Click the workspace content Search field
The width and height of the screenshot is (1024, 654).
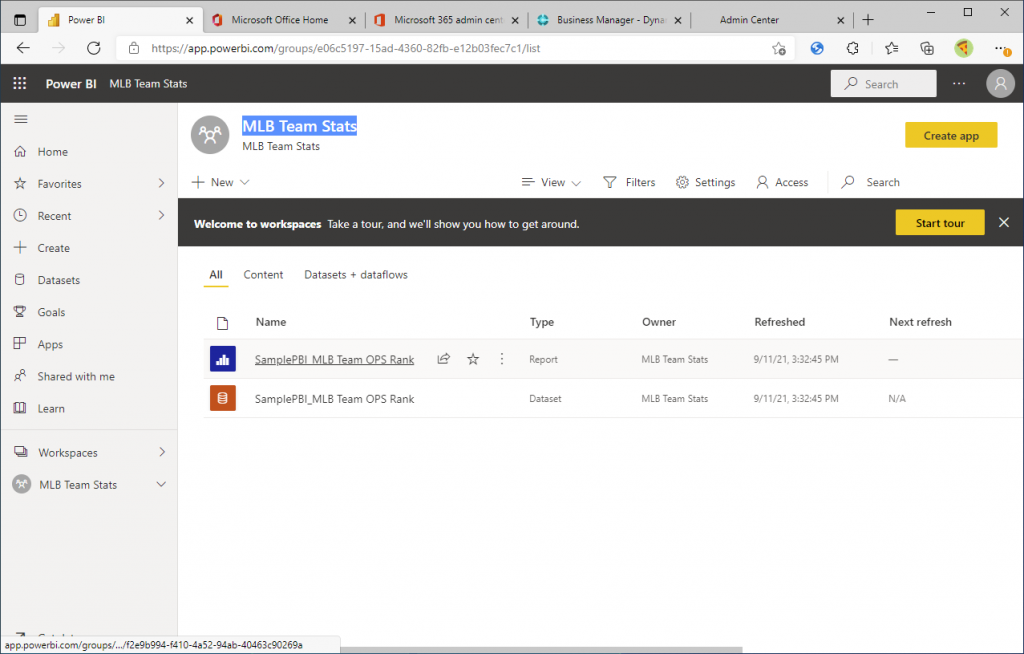coord(871,182)
